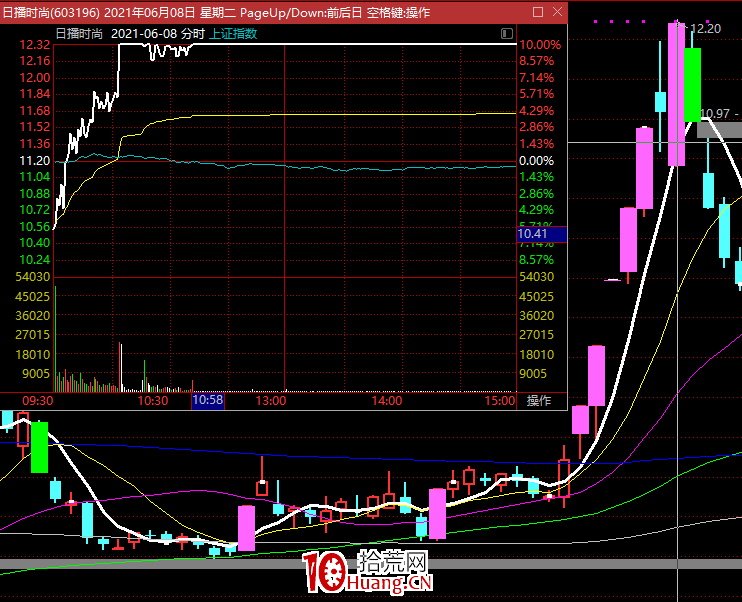Image resolution: width=742 pixels, height=602 pixels.
Task: Click the 8.57% red percentage label
Action: (x=536, y=61)
